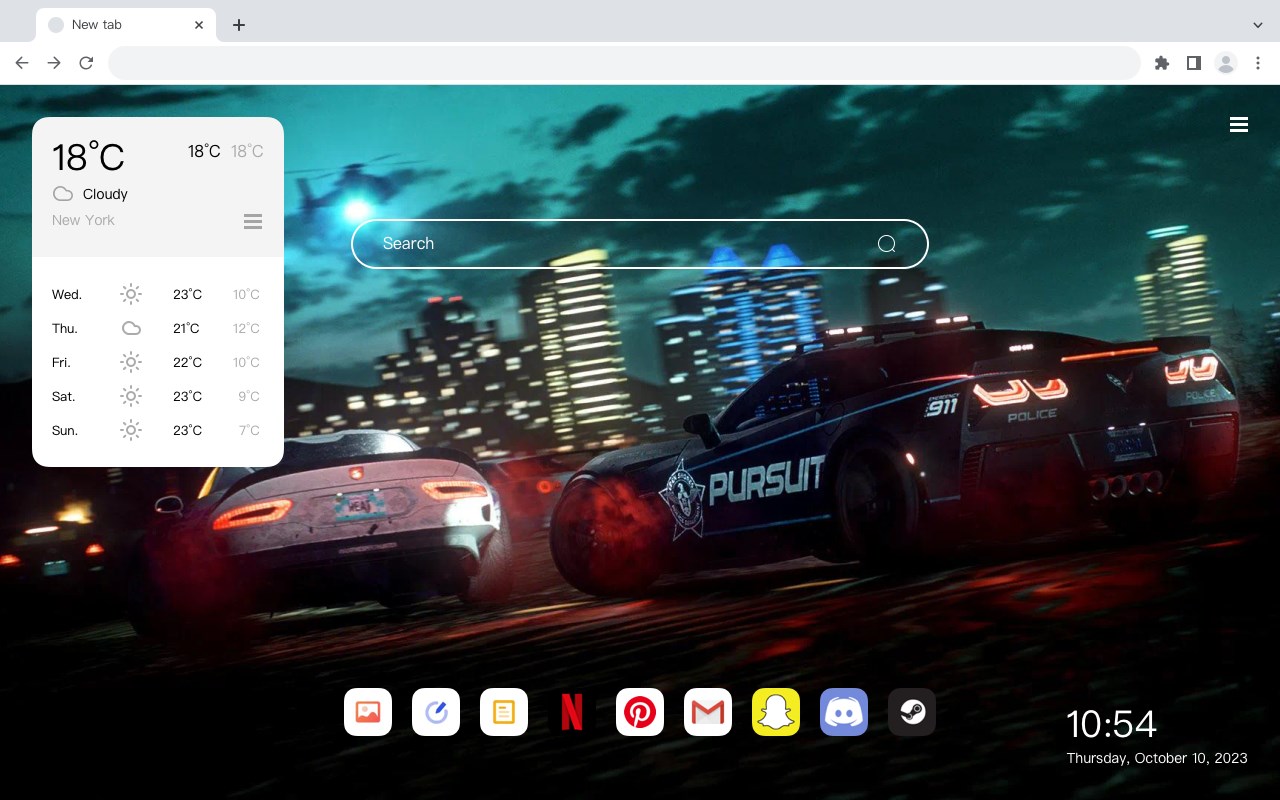
Task: Click the Wed. forecast row label
Action: (x=67, y=295)
